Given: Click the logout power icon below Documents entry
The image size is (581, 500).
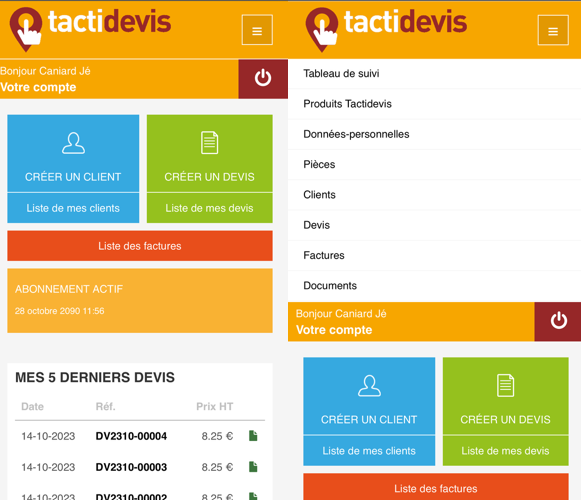Looking at the screenshot, I should (558, 321).
